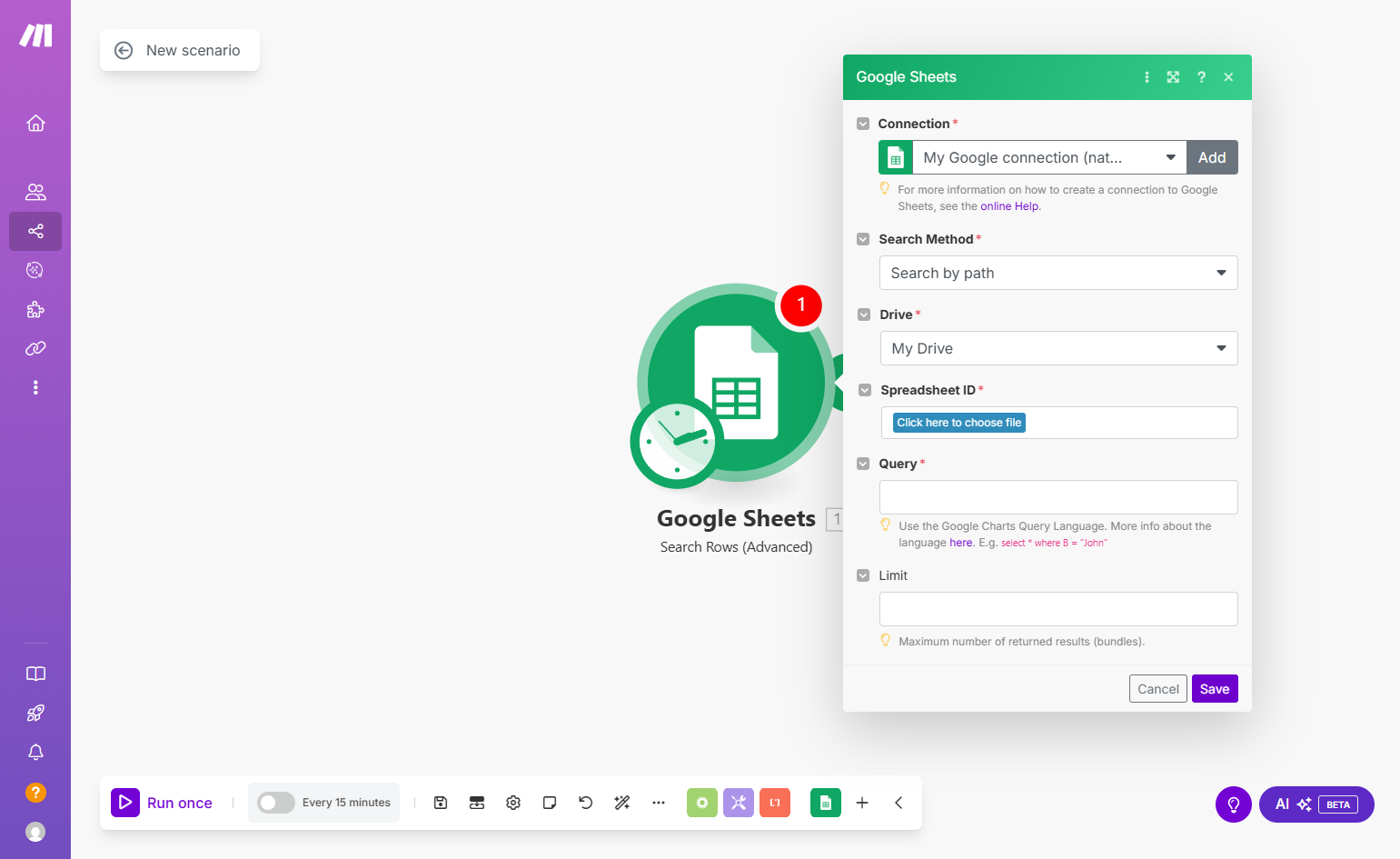Open the rocket What's new icon
The image size is (1400, 859).
click(35, 713)
